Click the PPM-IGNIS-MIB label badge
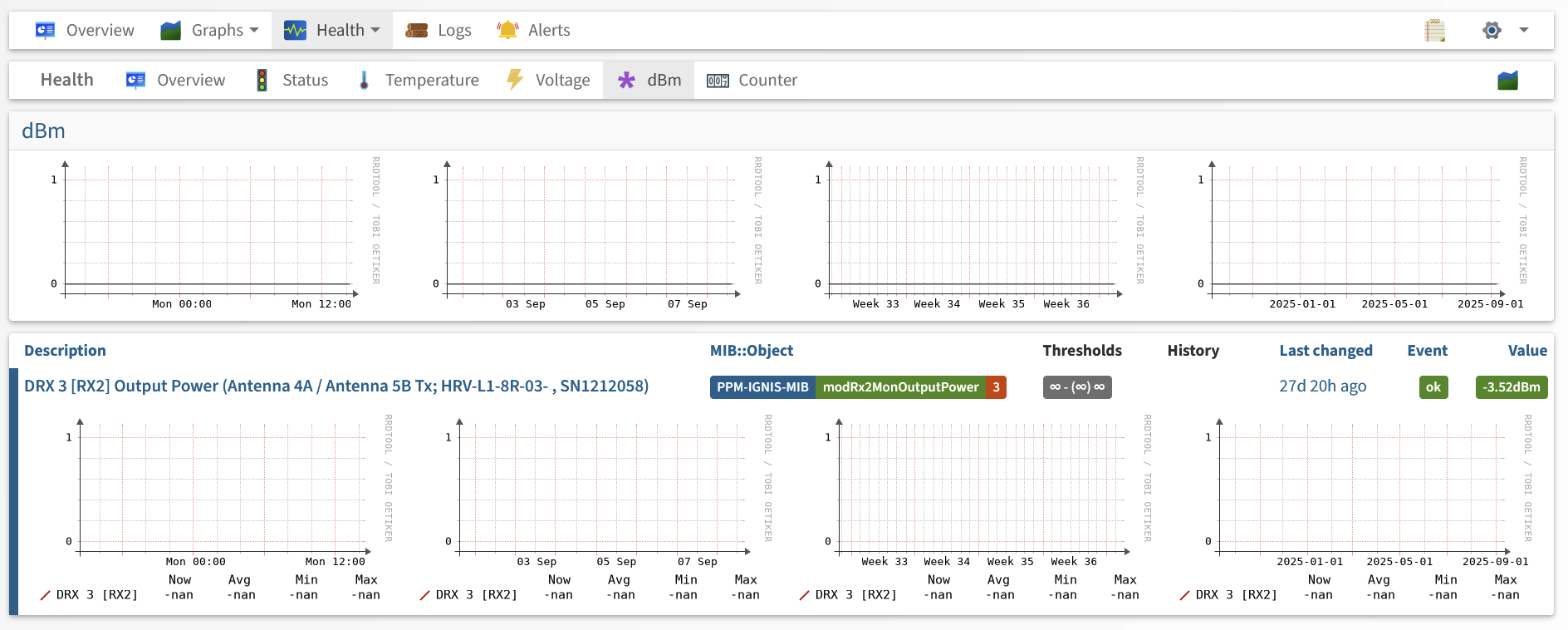Image resolution: width=1568 pixels, height=630 pixels. click(x=762, y=387)
